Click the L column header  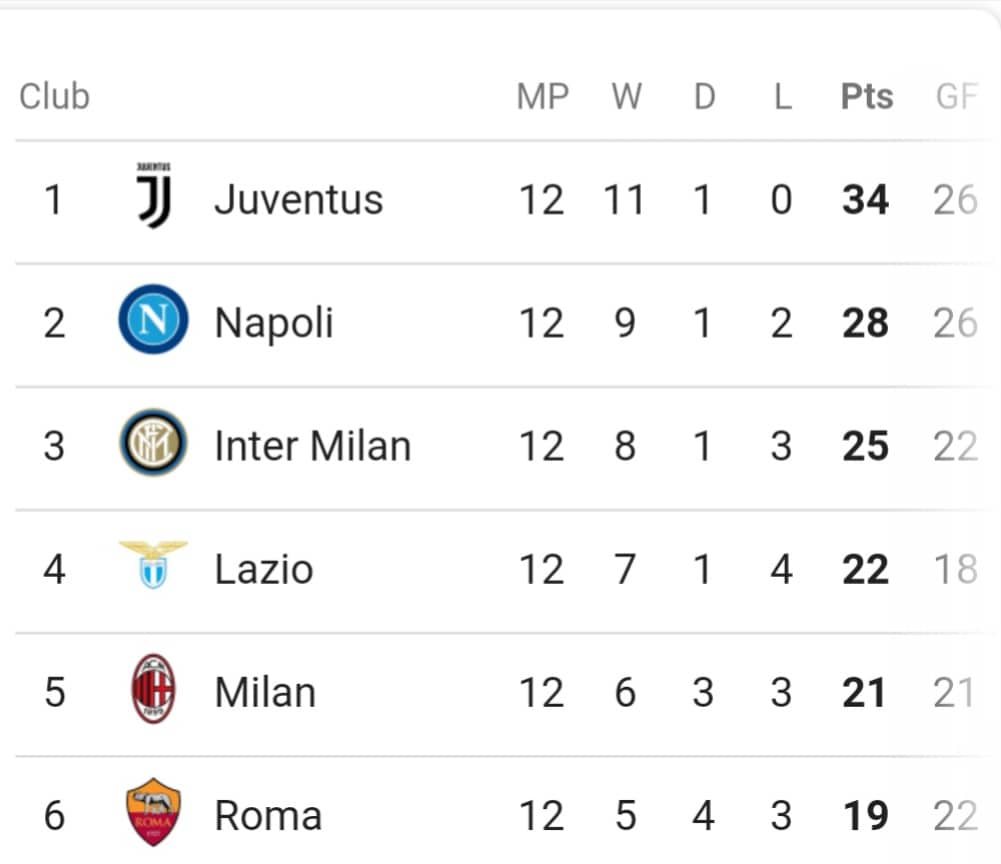pos(783,96)
